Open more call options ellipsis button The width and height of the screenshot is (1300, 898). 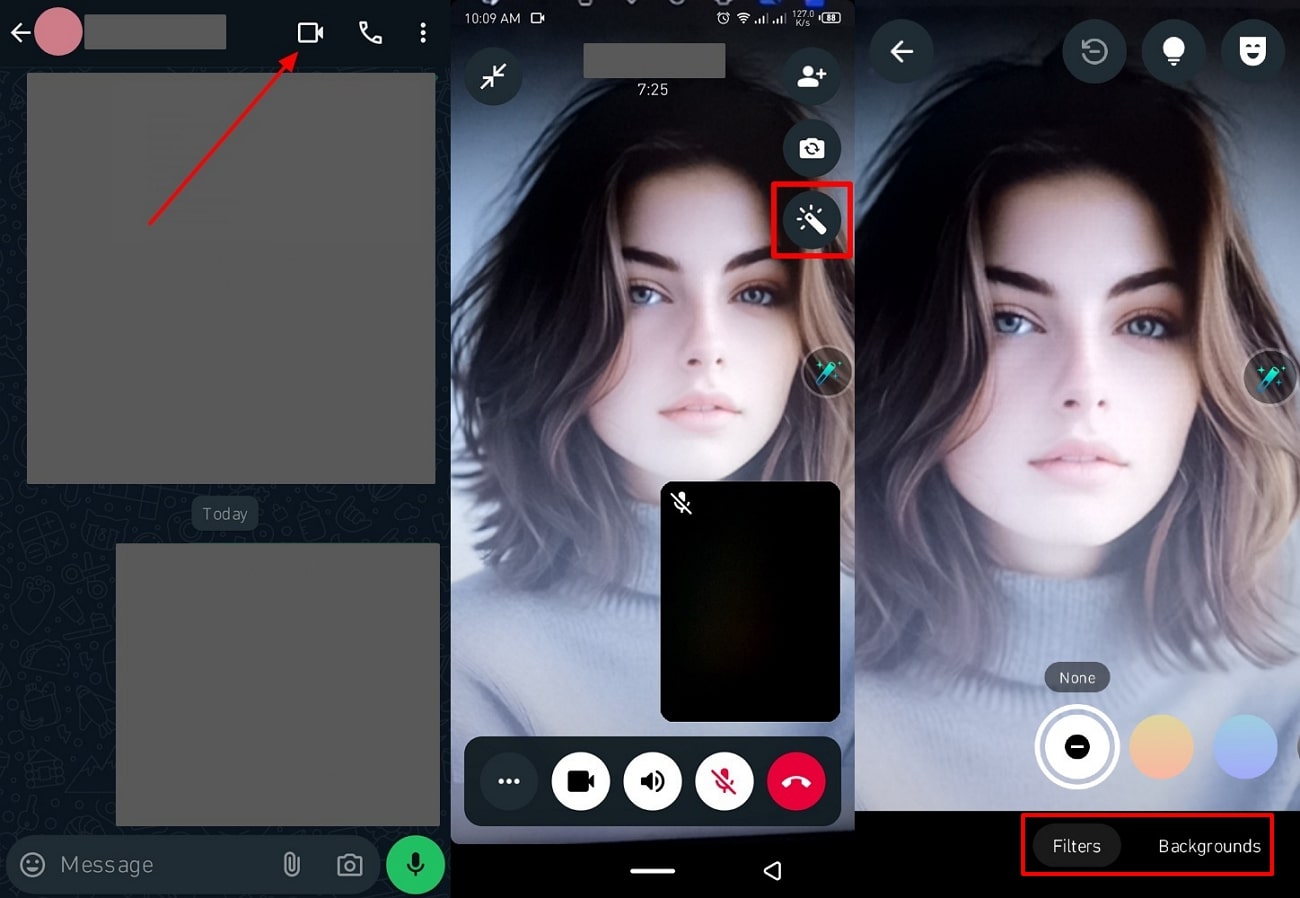click(x=509, y=781)
